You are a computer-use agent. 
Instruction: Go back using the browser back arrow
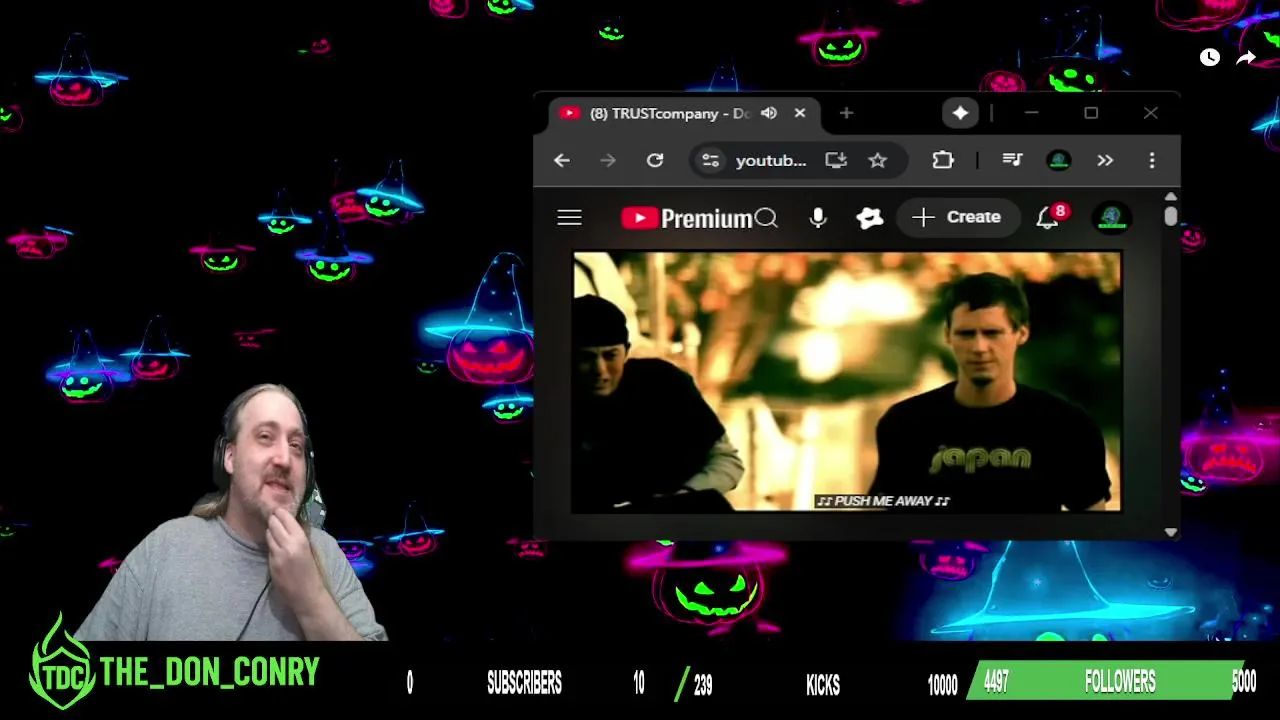(562, 160)
